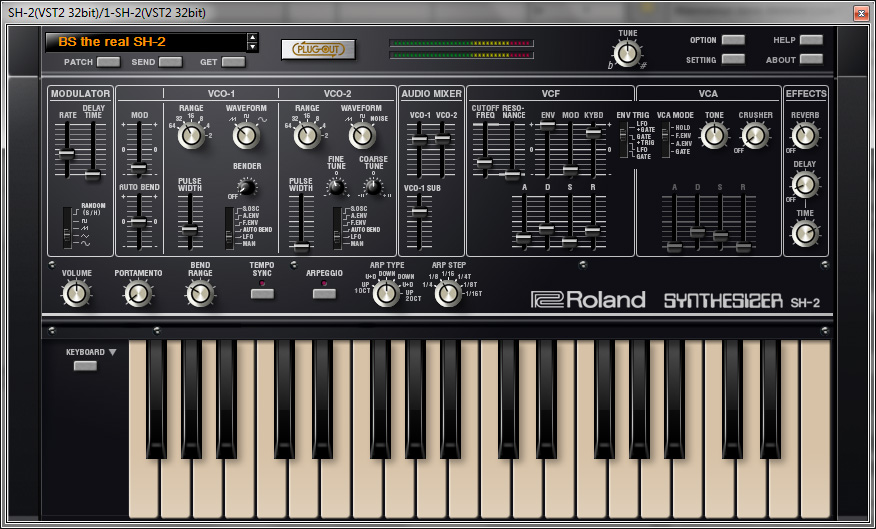Click the VCO-2 PULSE WIDTH slider
The width and height of the screenshot is (876, 529).
click(x=301, y=246)
